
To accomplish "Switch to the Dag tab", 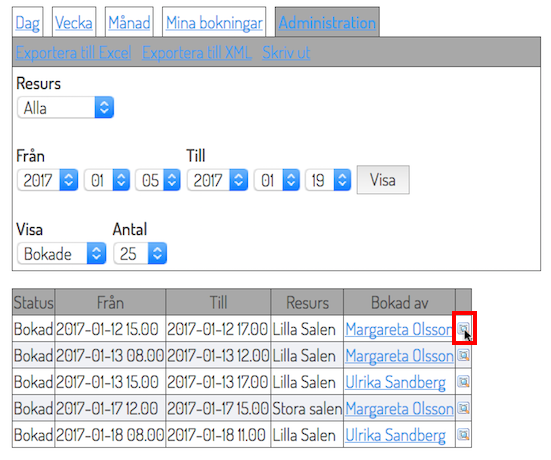I will pos(27,23).
